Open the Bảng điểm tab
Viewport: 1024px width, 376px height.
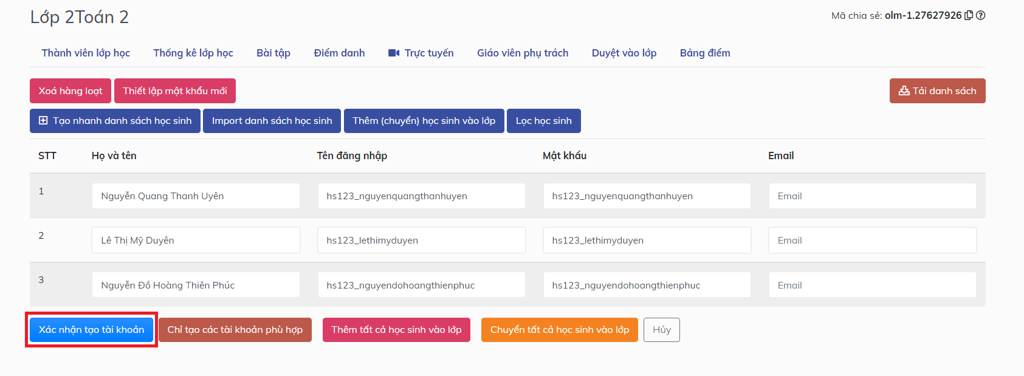click(x=705, y=53)
